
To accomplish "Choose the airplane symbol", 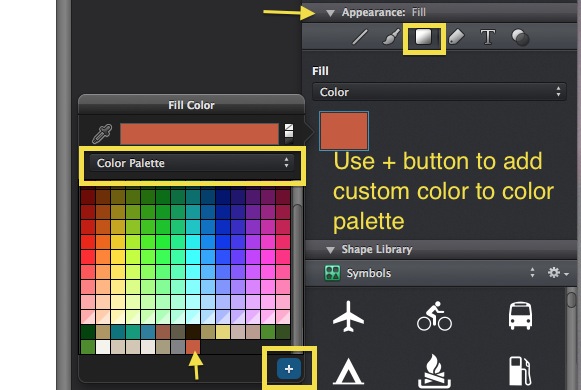I will 348,316.
